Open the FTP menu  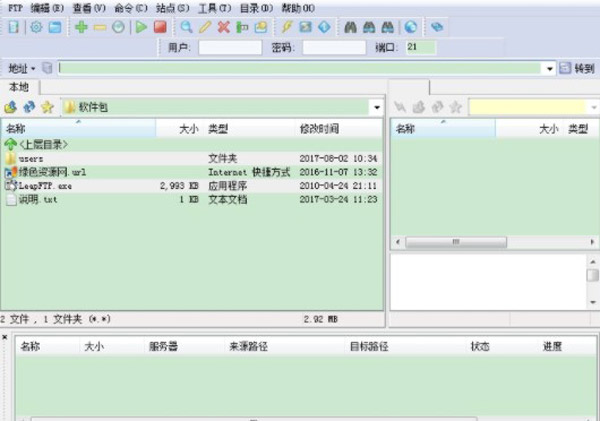(x=15, y=8)
